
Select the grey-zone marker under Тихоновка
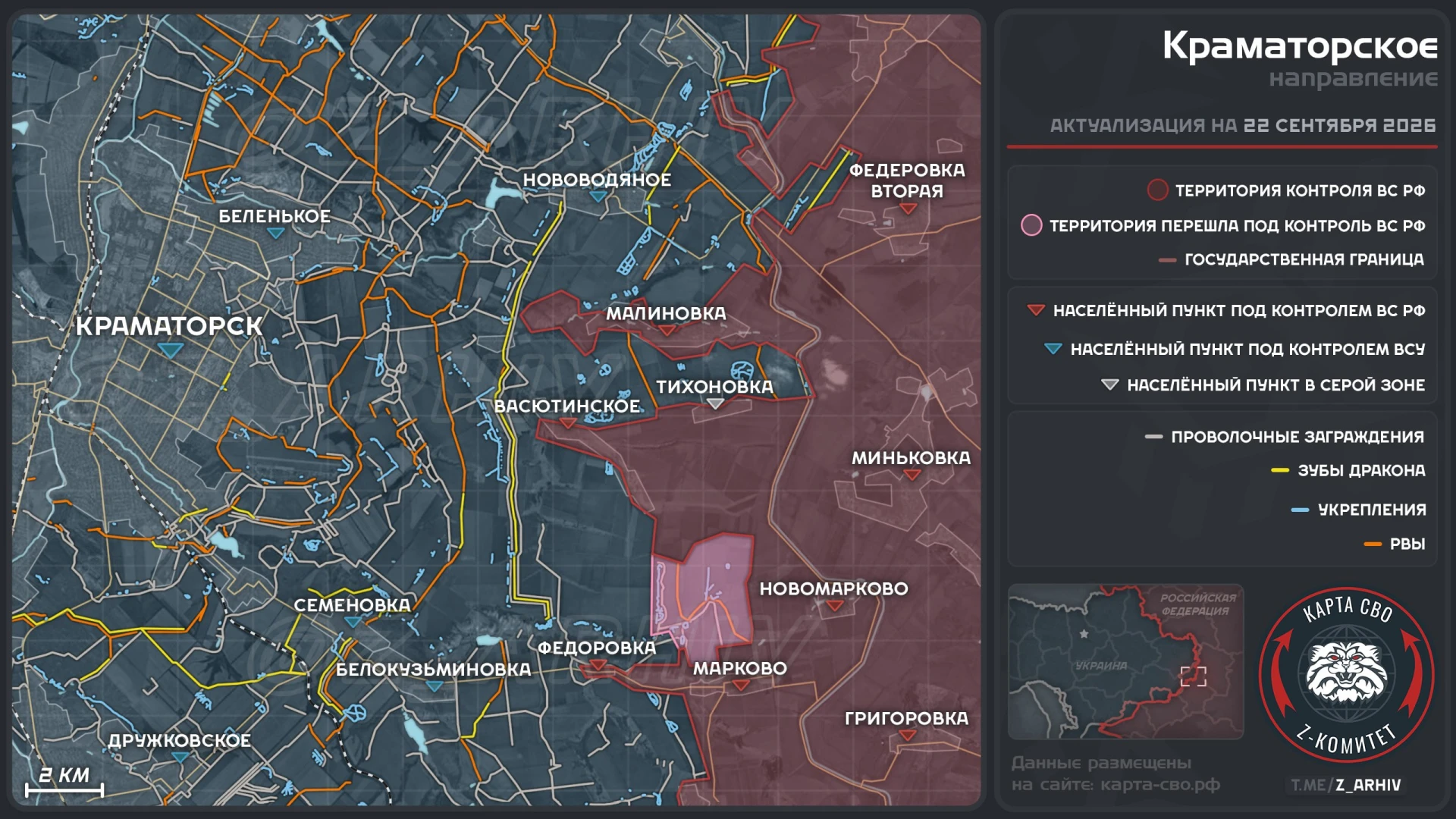pos(715,404)
